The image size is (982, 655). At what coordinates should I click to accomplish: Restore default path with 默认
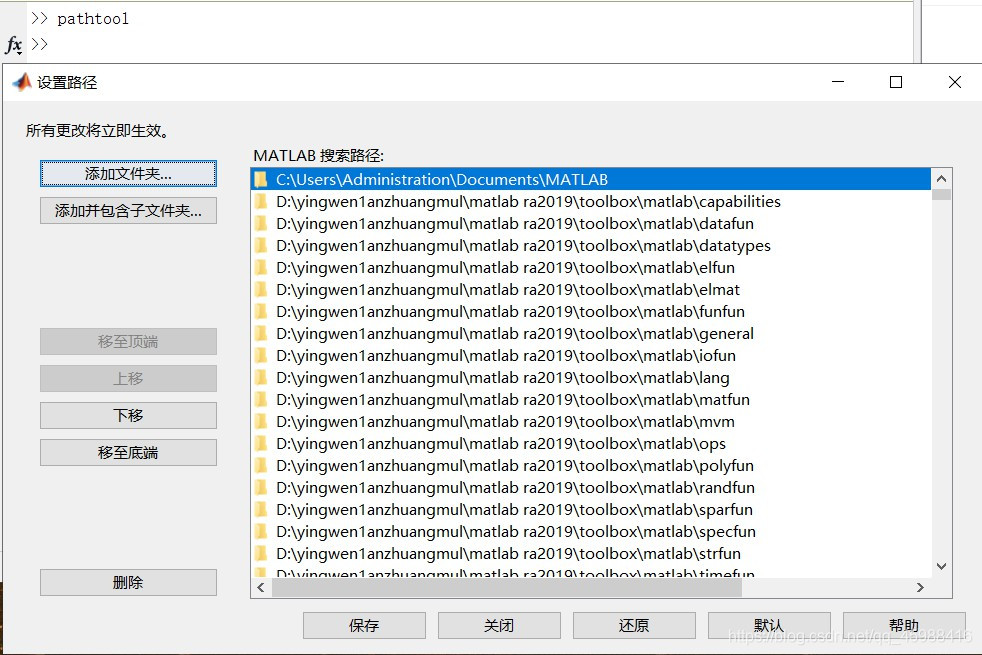click(769, 625)
